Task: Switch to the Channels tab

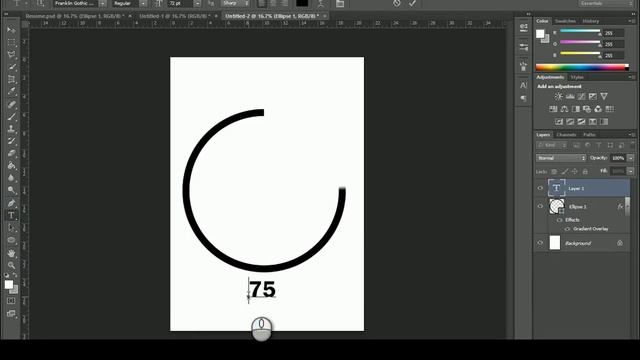Action: point(566,135)
